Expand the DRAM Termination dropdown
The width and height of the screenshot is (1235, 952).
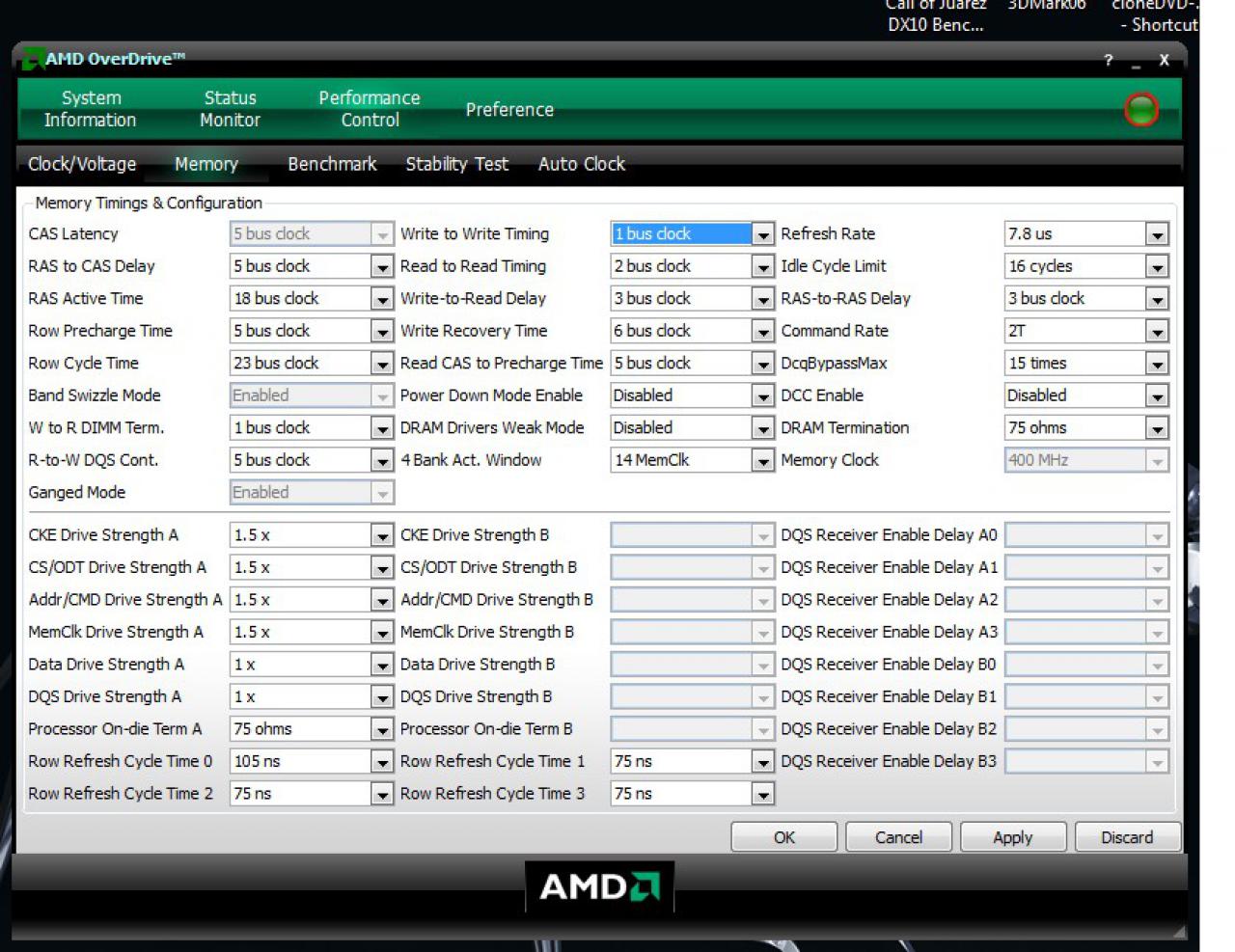1157,428
